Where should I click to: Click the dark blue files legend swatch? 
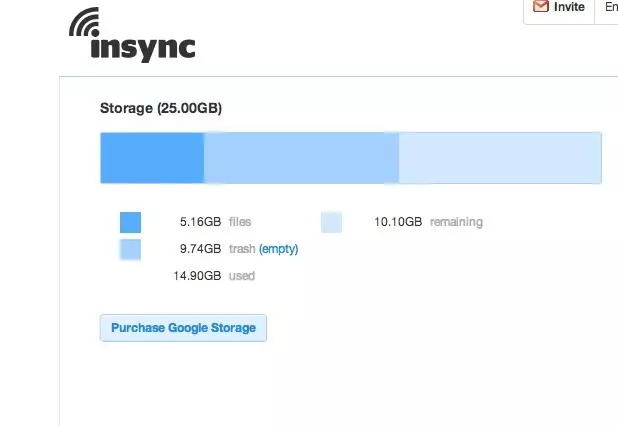point(130,222)
